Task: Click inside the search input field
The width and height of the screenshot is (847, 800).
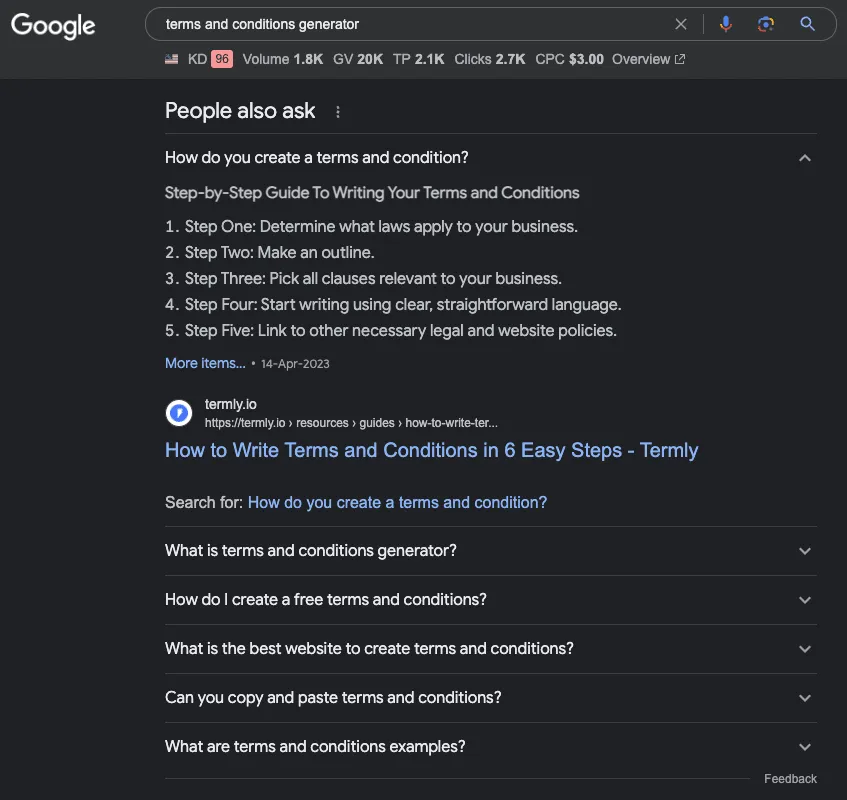Action: coord(400,24)
